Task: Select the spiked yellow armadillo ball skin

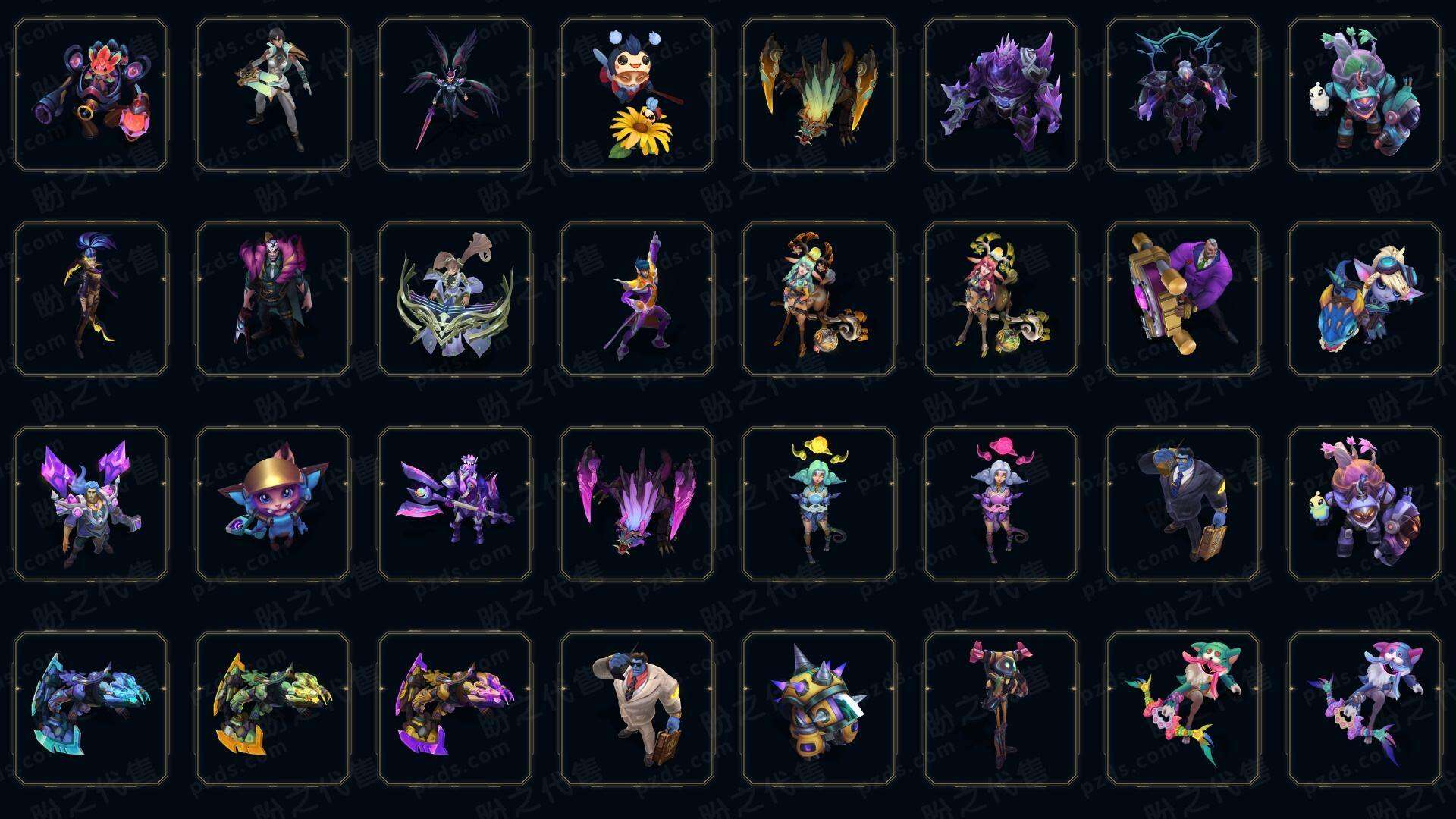Action: tap(819, 708)
